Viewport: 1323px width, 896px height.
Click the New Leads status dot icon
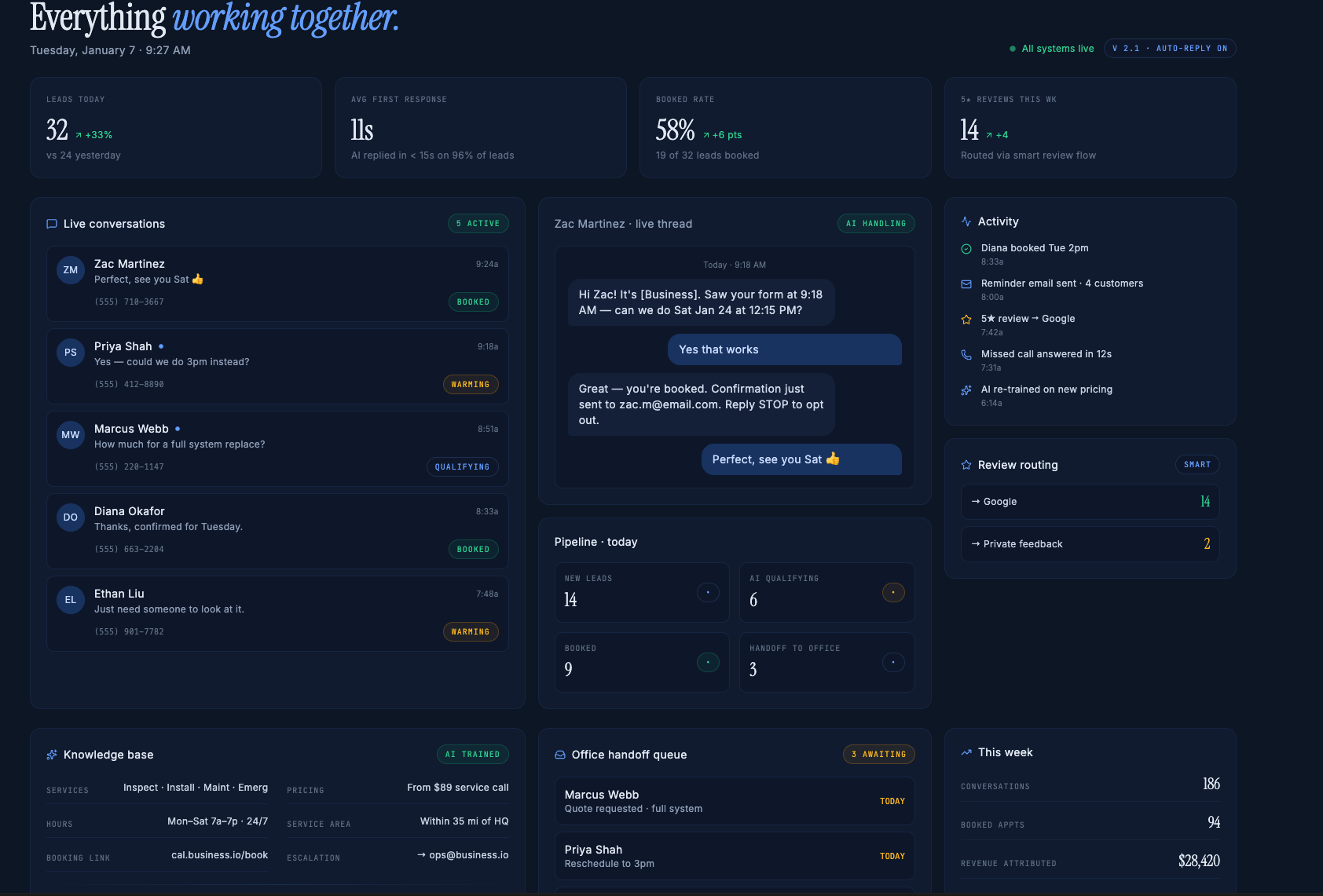[708, 592]
